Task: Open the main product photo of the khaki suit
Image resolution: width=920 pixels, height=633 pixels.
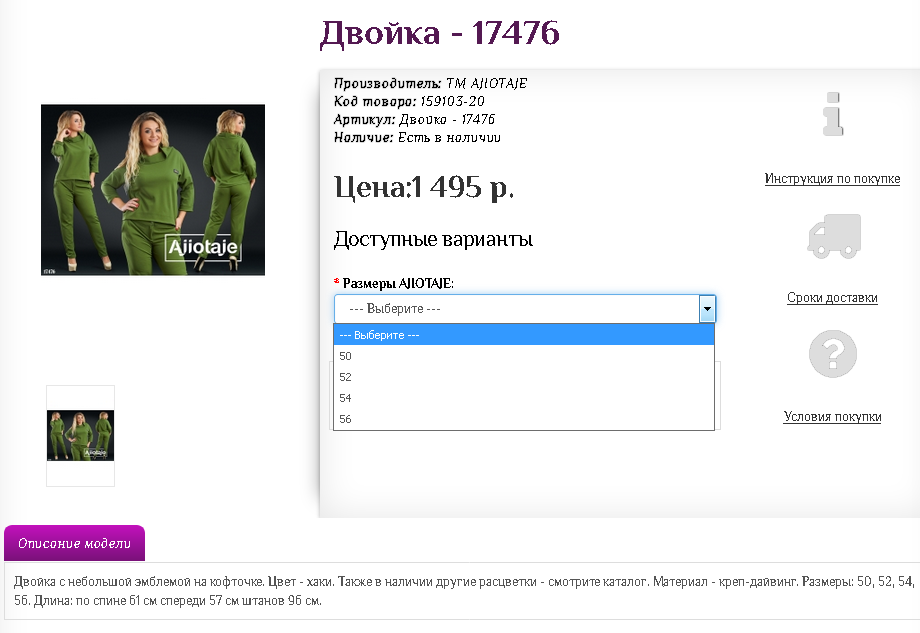Action: pos(152,189)
